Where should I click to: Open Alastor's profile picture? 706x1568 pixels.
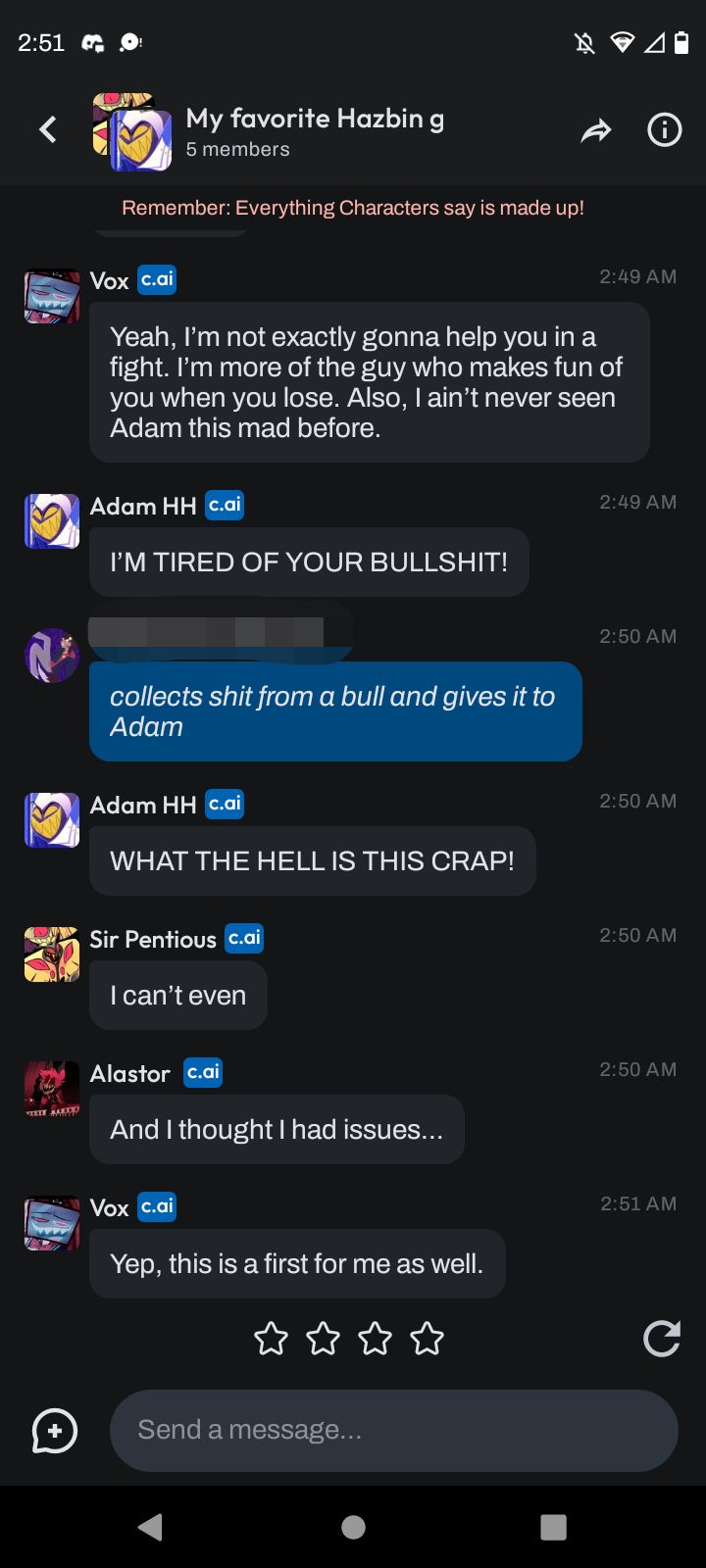52,1089
